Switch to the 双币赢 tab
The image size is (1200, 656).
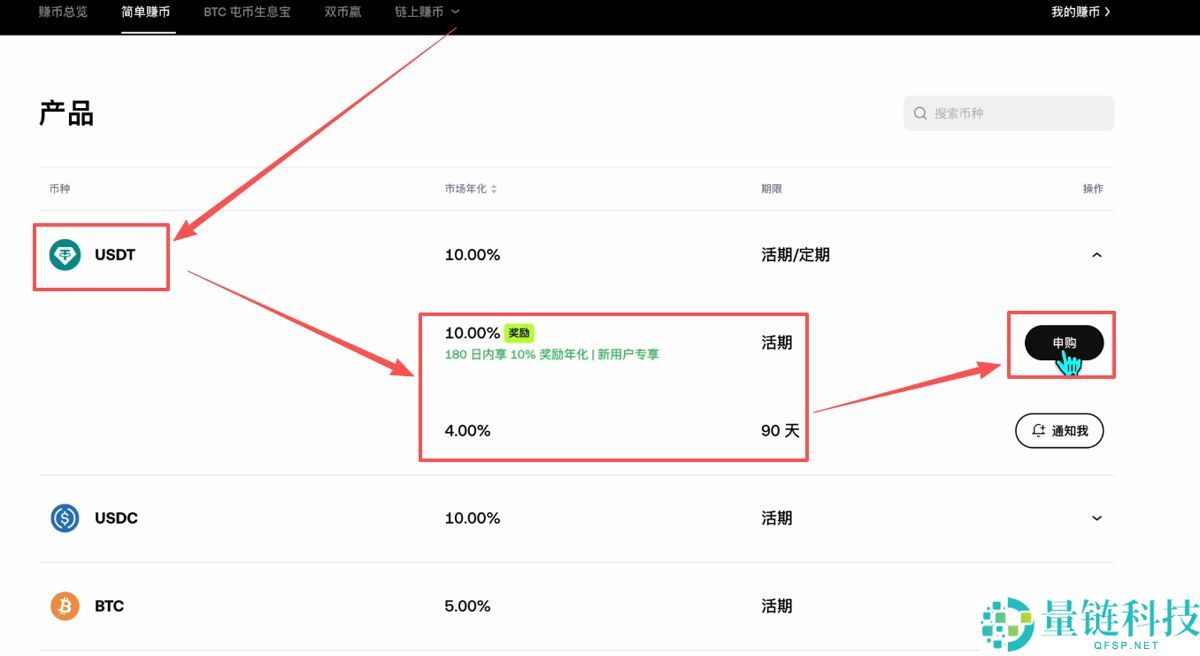[x=342, y=12]
